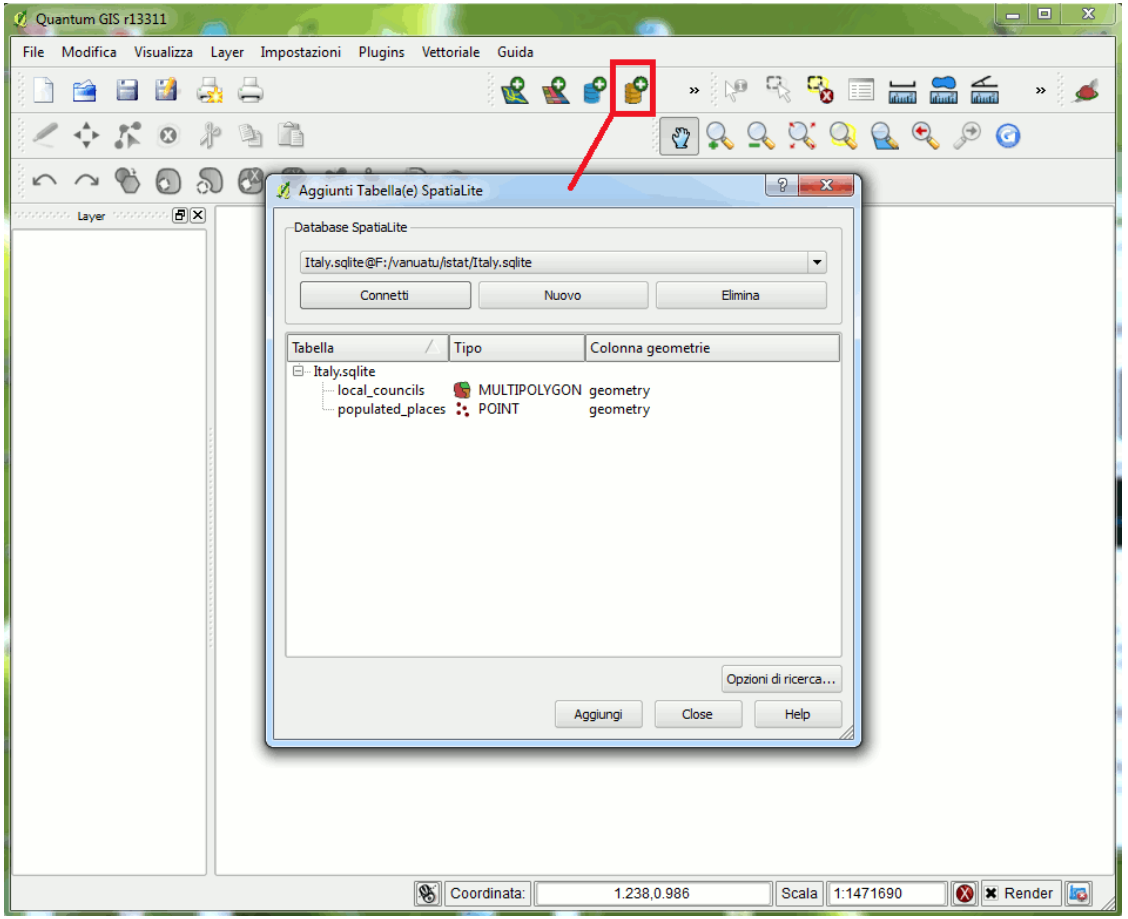Click the Nuovo button
Screen dimensions: 1128x919
(x=563, y=295)
